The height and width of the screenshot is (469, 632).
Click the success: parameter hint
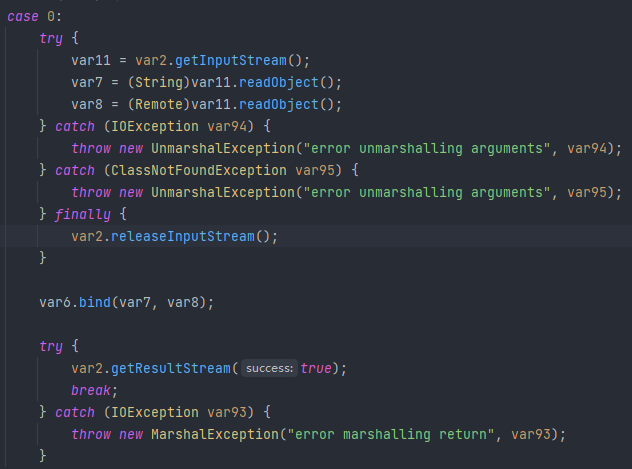[x=269, y=368]
